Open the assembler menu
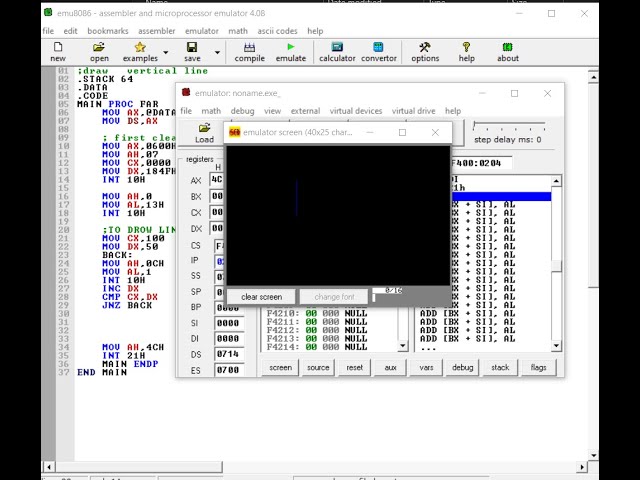Screen dimensions: 640x480 (156, 31)
